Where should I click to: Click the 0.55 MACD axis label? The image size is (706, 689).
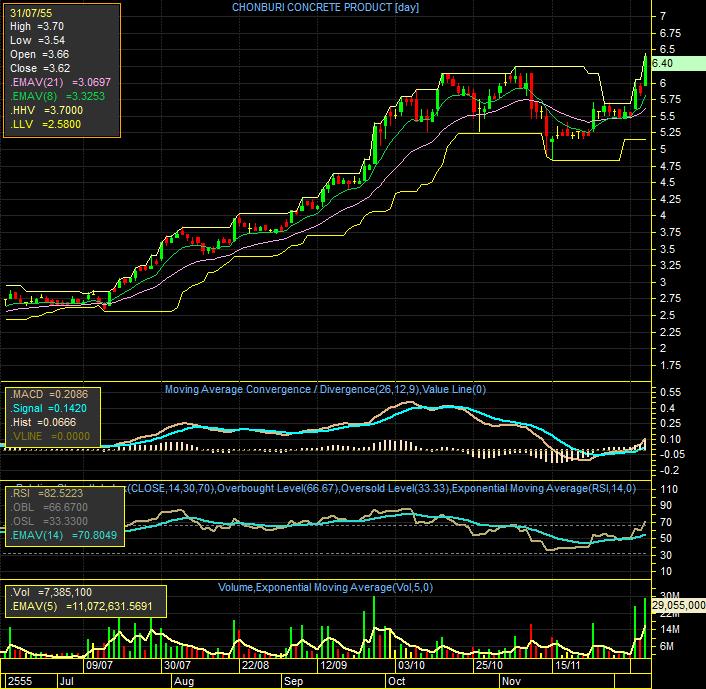click(670, 392)
